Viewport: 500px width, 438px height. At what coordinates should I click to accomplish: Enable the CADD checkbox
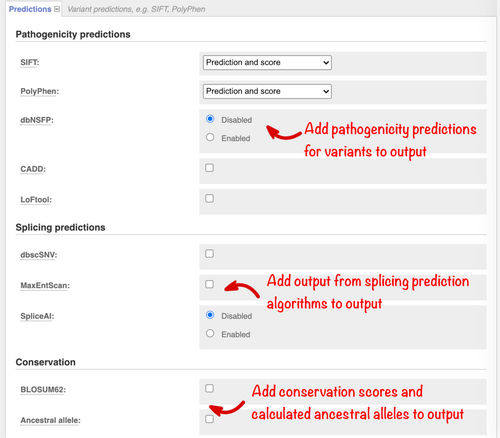point(209,168)
